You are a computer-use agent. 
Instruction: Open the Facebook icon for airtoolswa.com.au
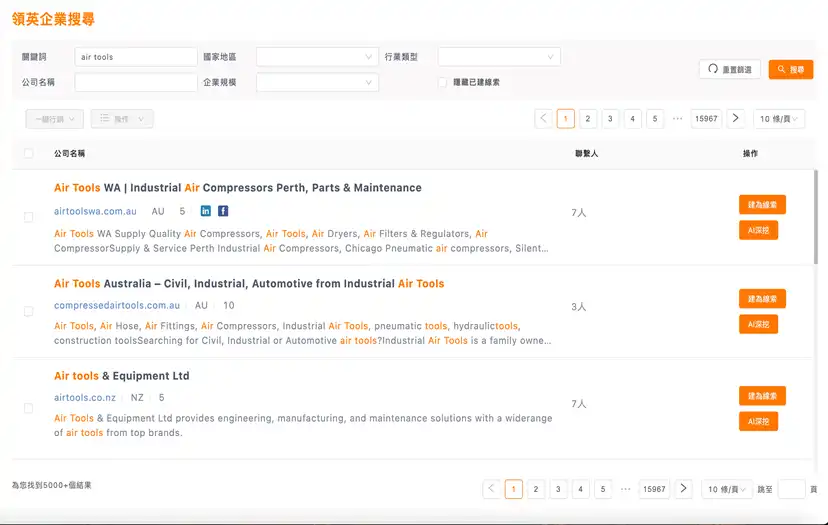223,211
